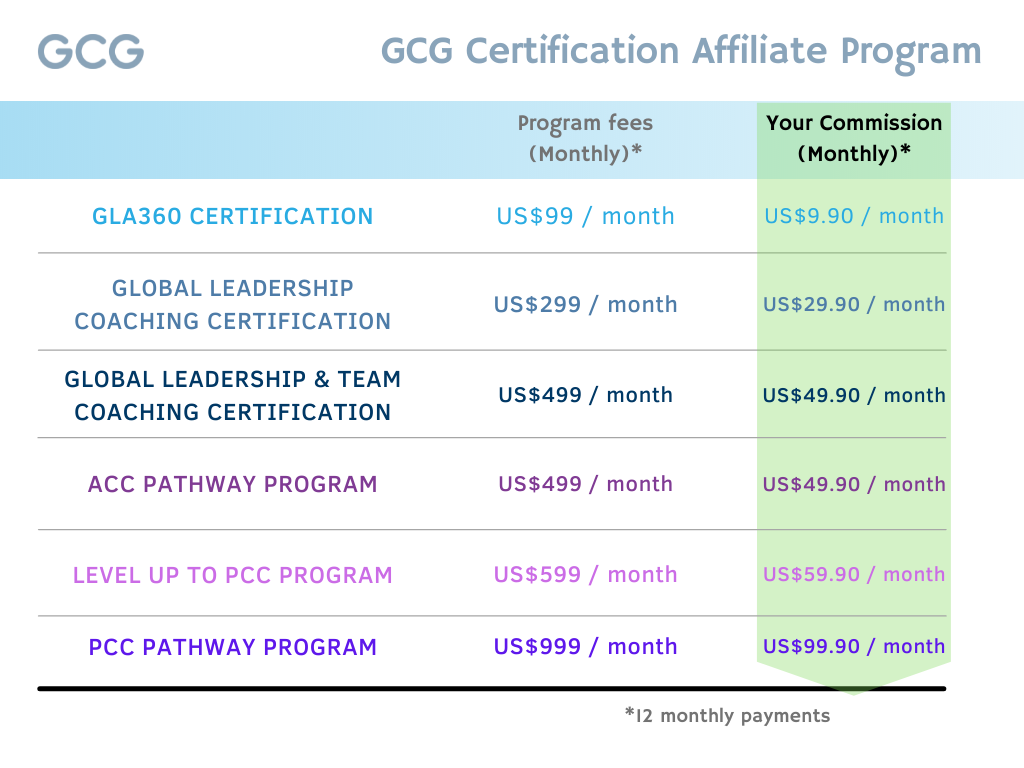This screenshot has height=768, width=1024.
Task: Open the PCC Pathway Program label
Action: coord(232,647)
